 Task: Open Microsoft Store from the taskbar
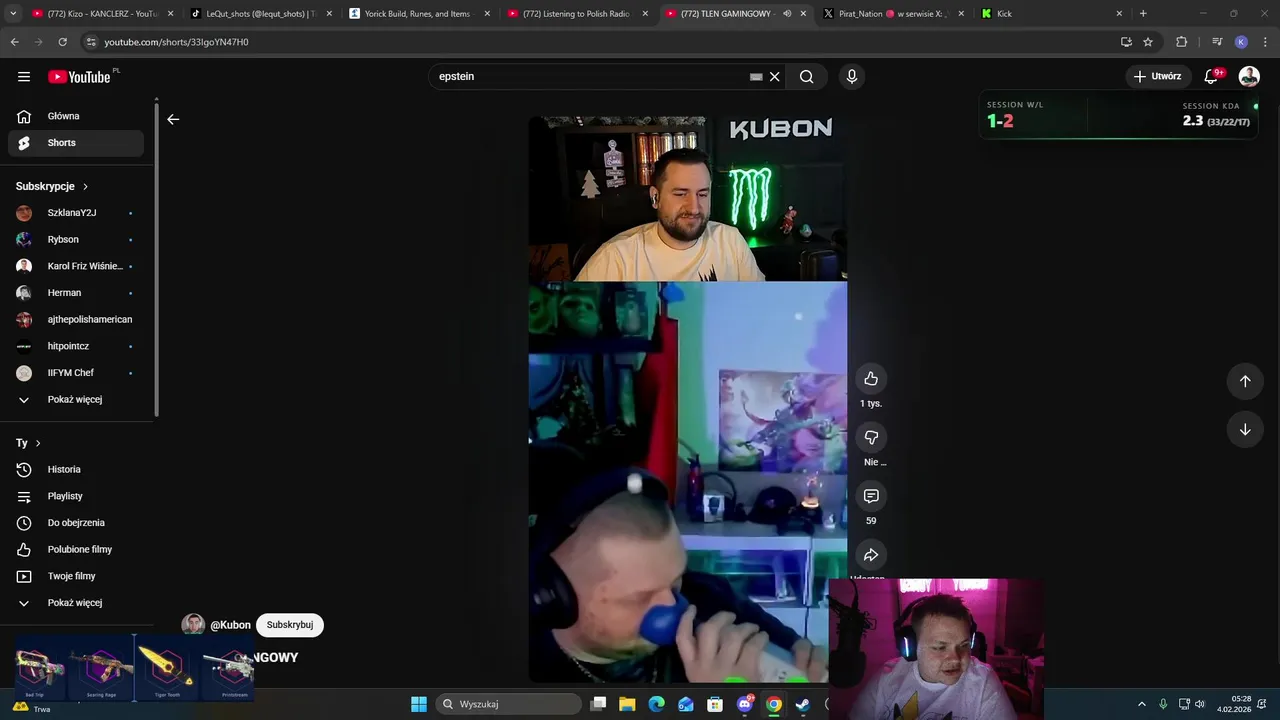click(715, 704)
